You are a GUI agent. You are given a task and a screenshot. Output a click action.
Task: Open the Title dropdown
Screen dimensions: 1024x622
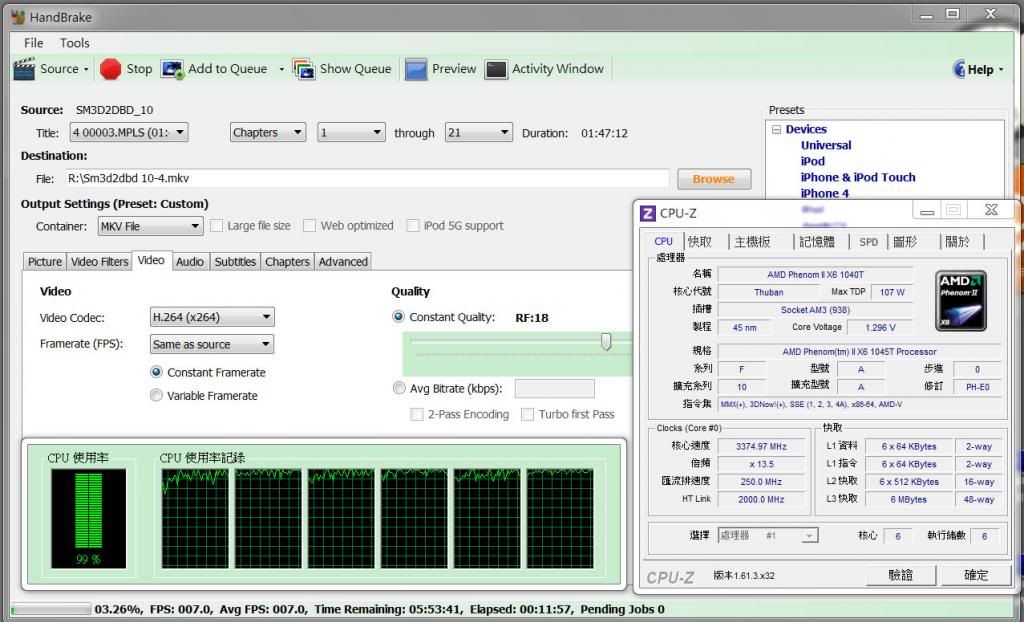pyautogui.click(x=129, y=133)
